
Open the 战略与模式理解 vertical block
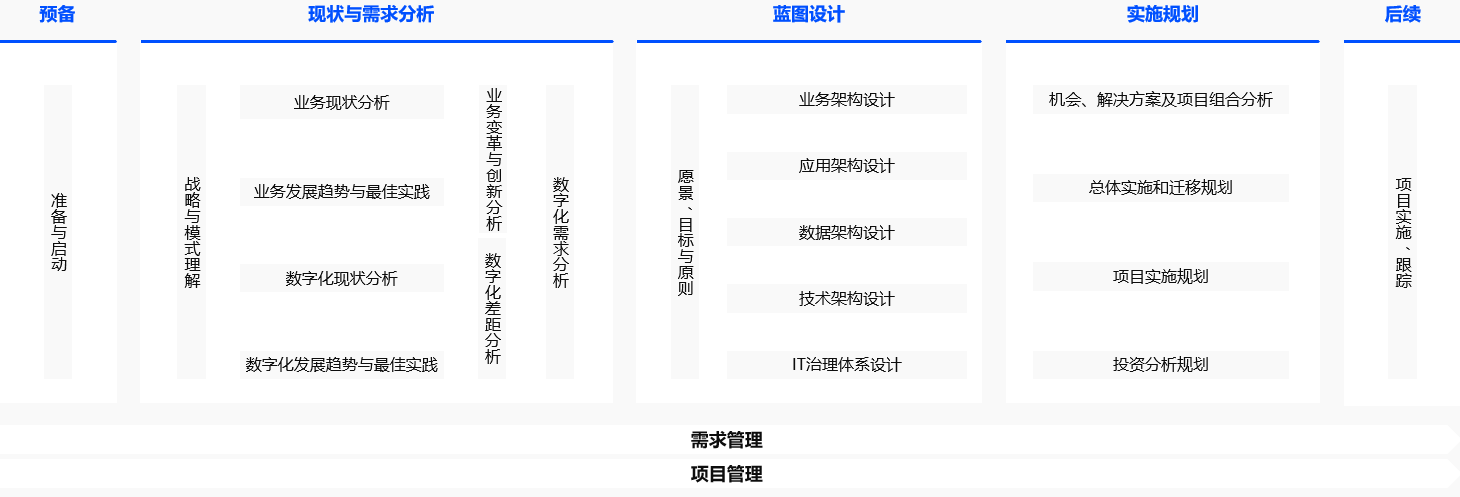192,232
